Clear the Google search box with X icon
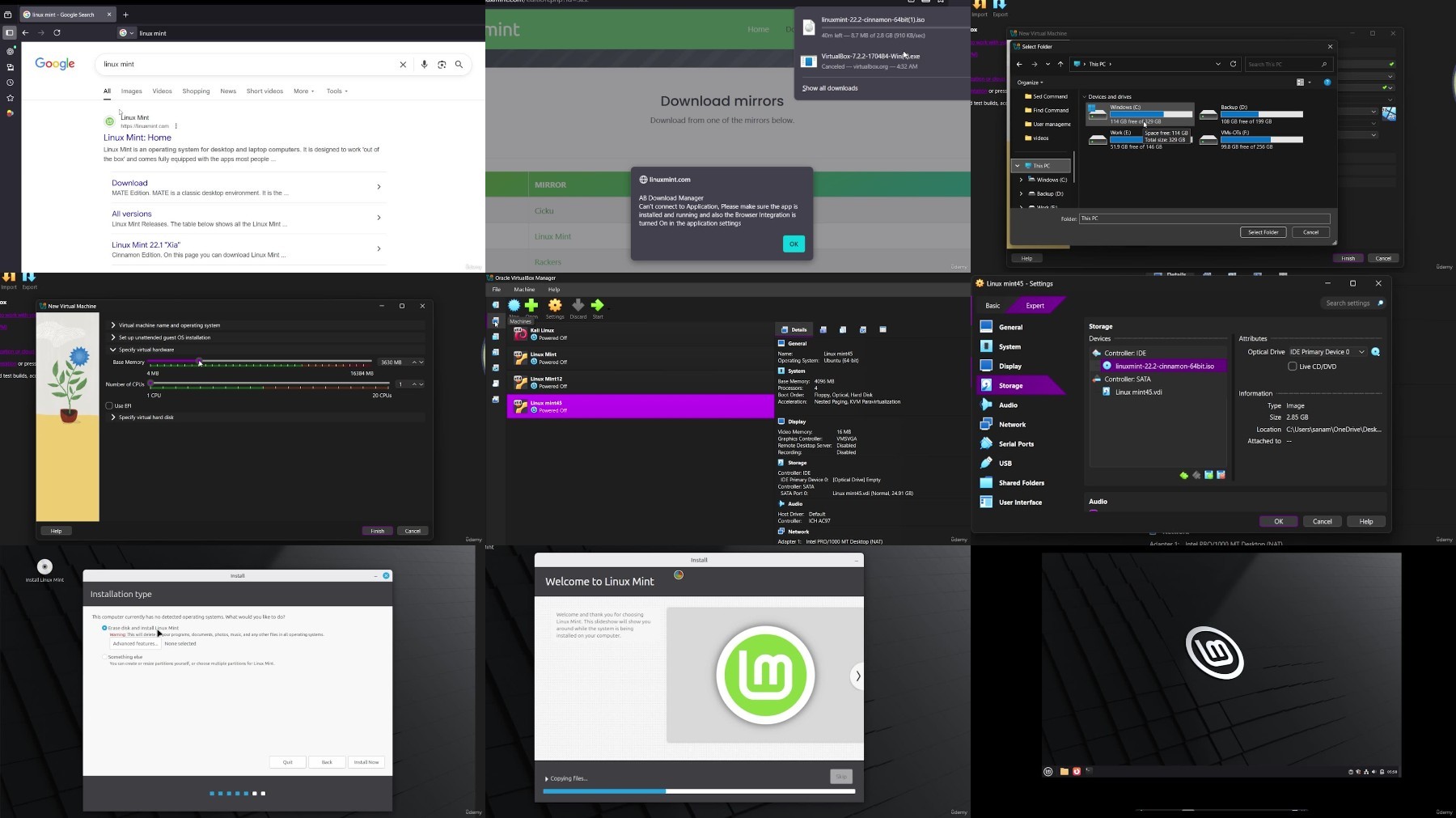 pyautogui.click(x=403, y=65)
